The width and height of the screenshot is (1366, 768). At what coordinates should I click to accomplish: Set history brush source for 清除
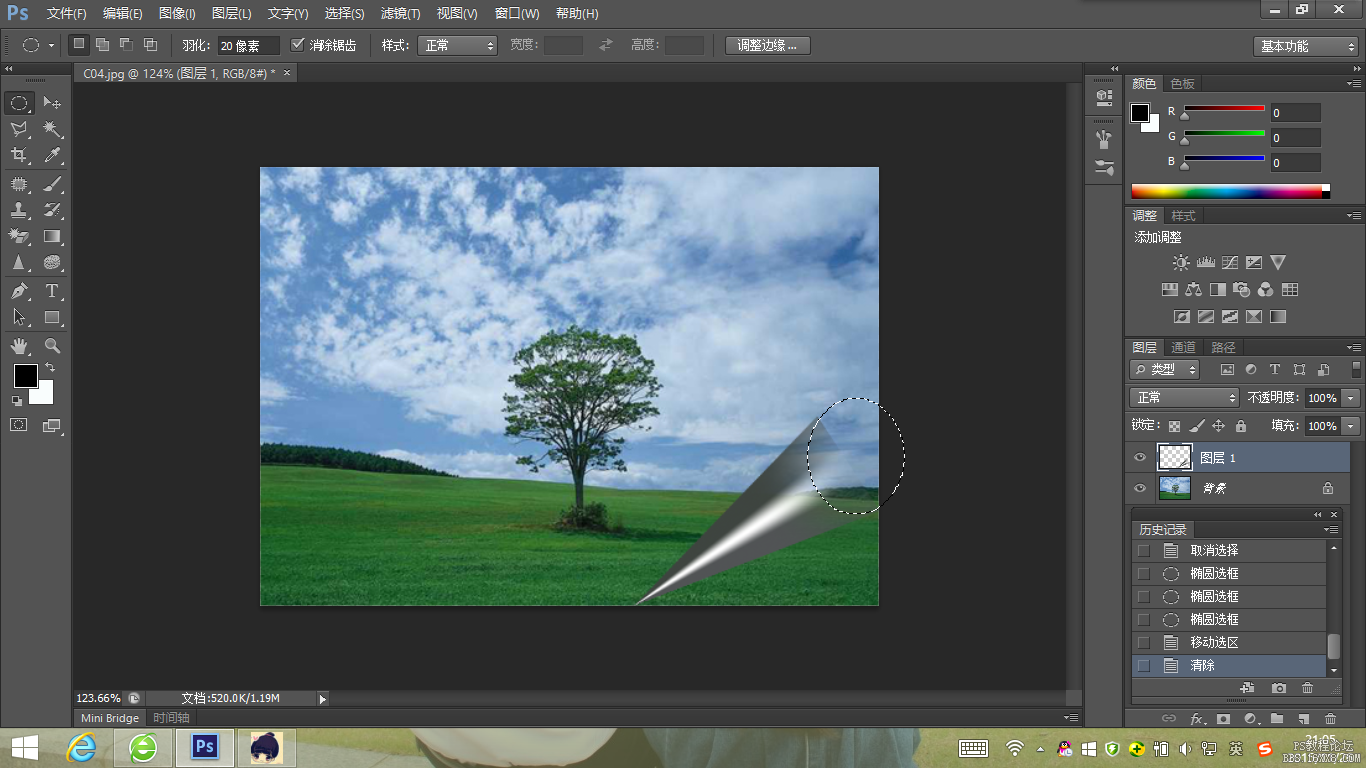tap(1144, 666)
